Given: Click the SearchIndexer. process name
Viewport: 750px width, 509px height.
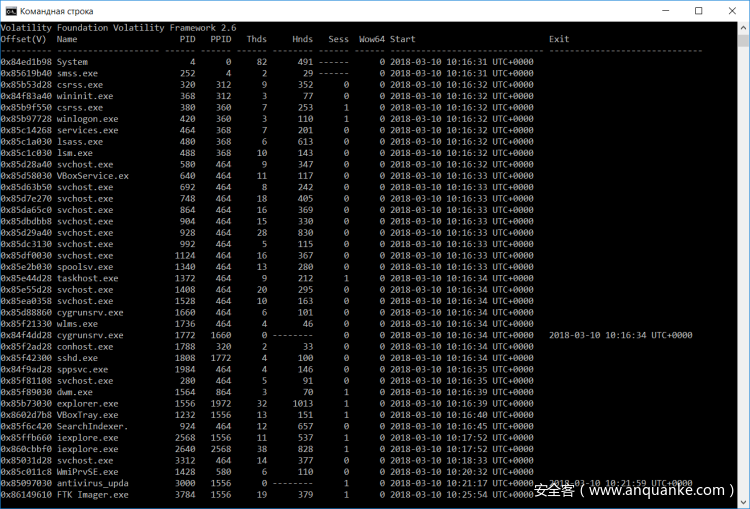Looking at the screenshot, I should (x=93, y=426).
